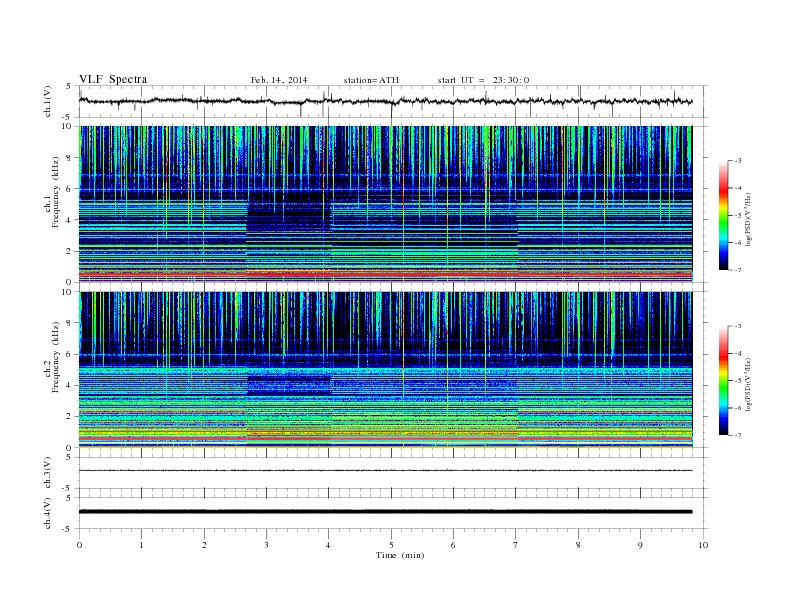Click the ch.1 spectrogram "2" kHz tick label
Screen dimensions: 792x612
click(70, 251)
